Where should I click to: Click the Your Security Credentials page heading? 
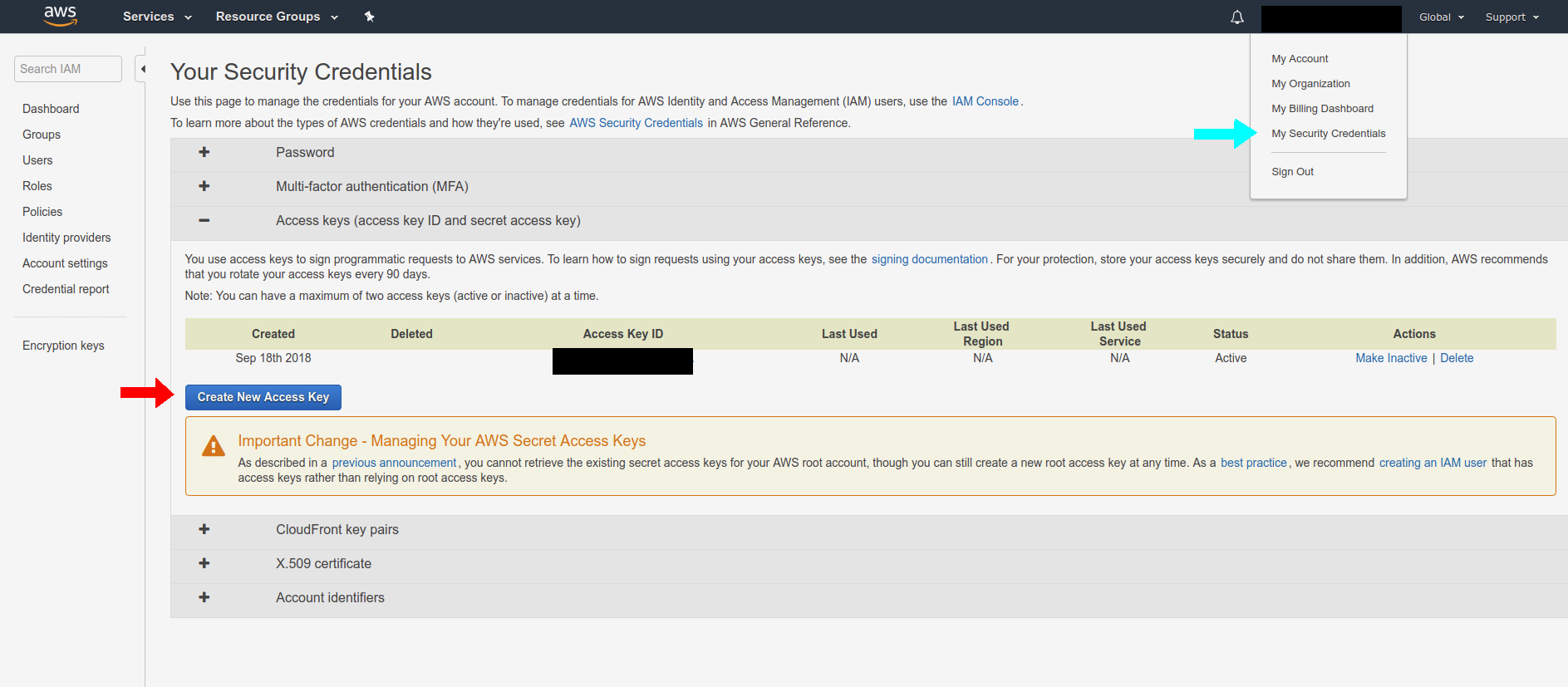[301, 72]
